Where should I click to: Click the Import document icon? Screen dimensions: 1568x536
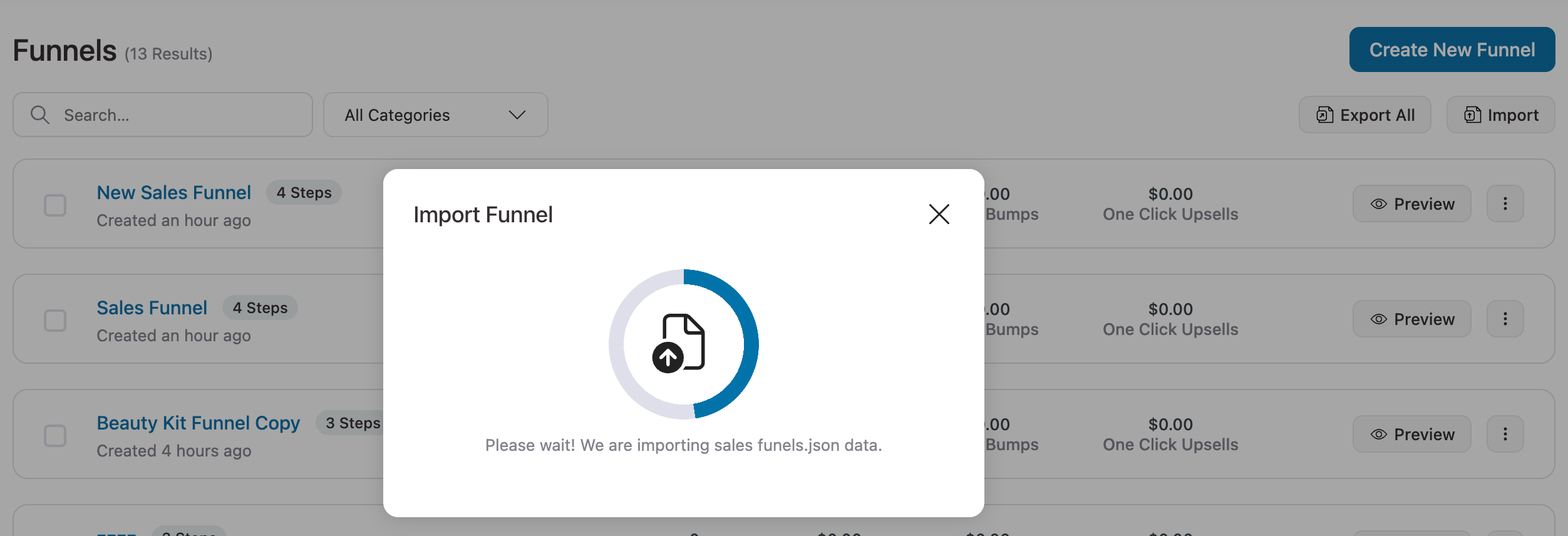point(1472,115)
